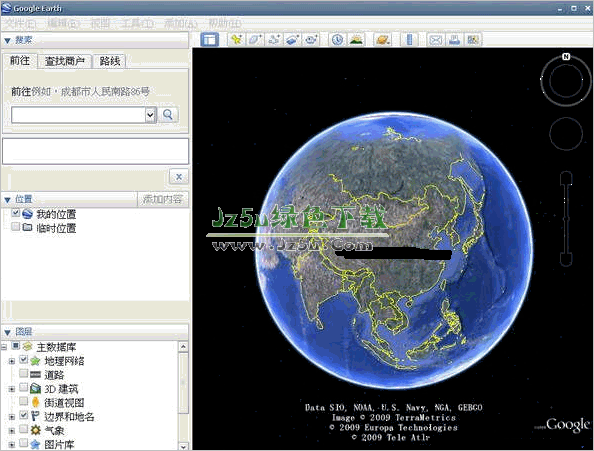594x451 pixels.
Task: Click the 3D 建筑 building icon
Action: [35, 389]
